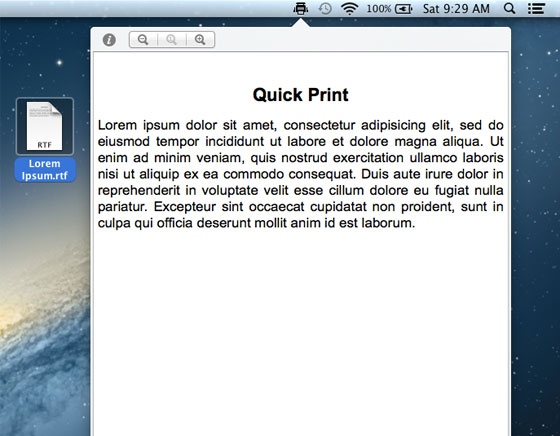Click the info button in preview popover
The height and width of the screenshot is (436, 560).
tap(109, 40)
